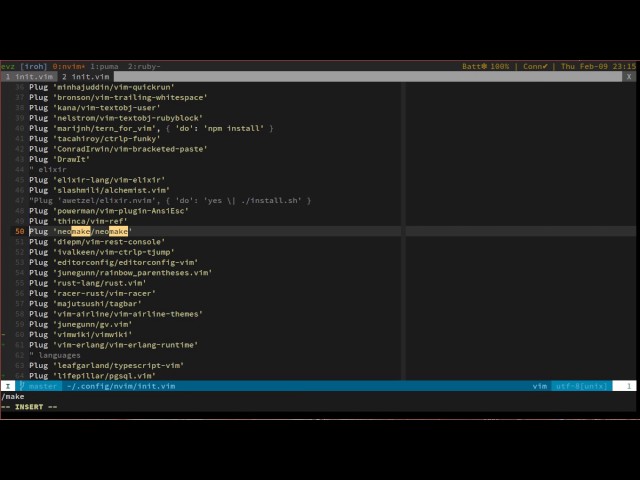Image resolution: width=640 pixels, height=480 pixels.
Task: Click the languages comment line
Action: pyautogui.click(x=55, y=356)
